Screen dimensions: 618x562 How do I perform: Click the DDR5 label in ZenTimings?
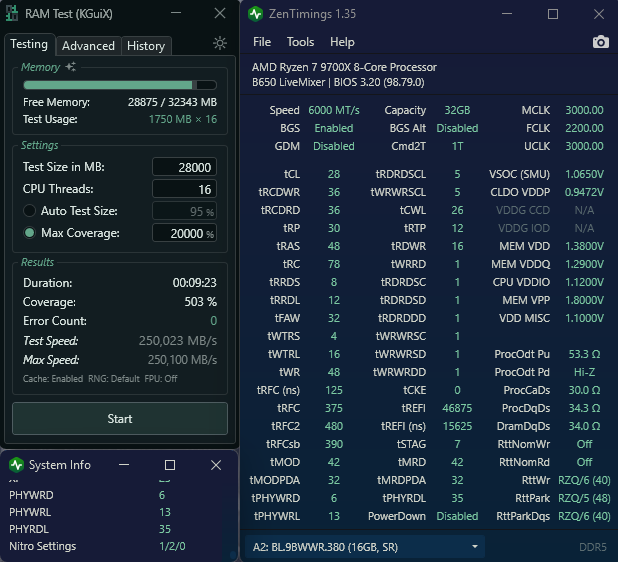click(x=593, y=547)
